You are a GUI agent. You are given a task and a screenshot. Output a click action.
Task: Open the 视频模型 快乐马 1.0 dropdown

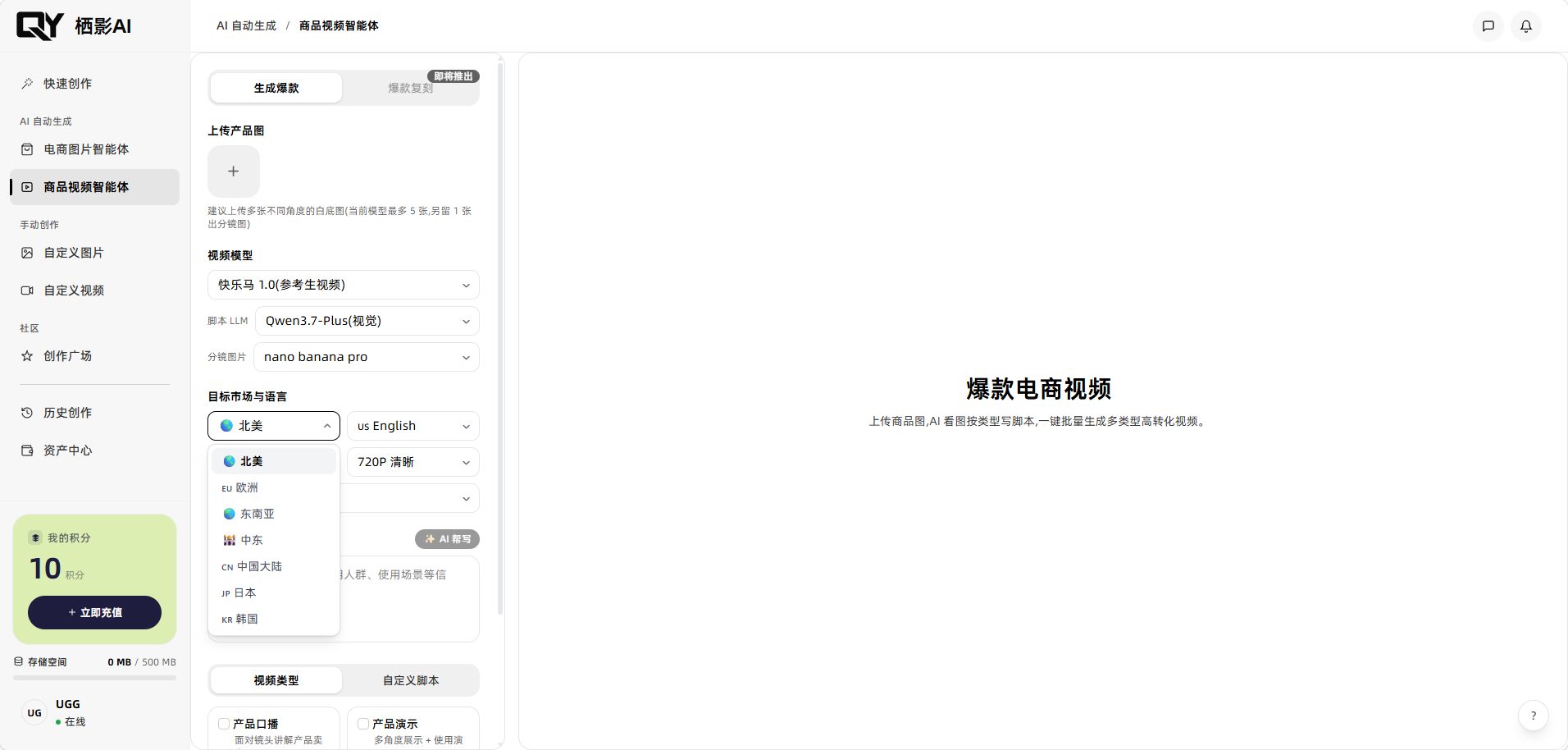[344, 285]
